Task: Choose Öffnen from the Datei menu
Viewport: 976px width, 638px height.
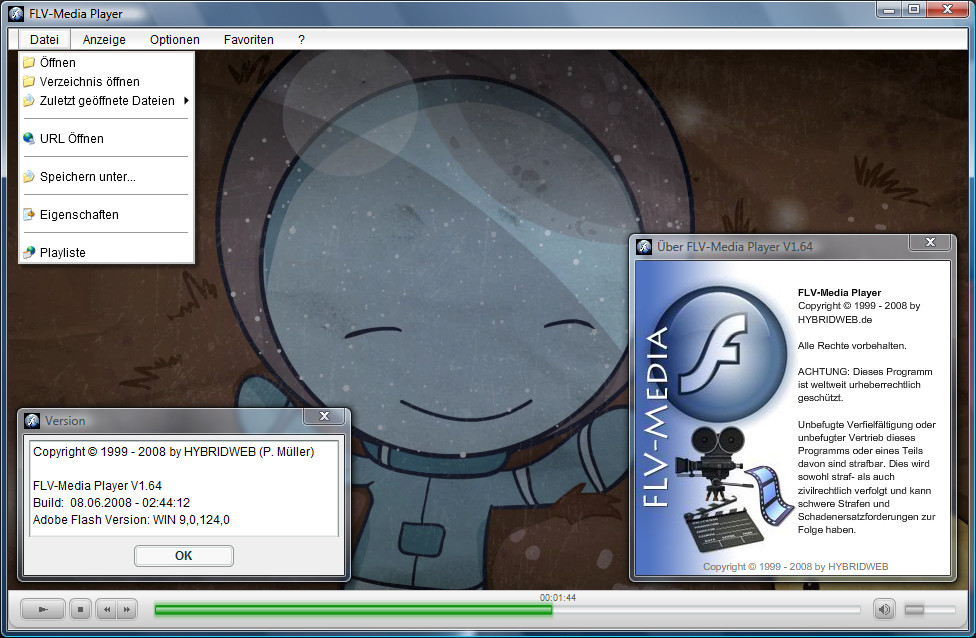Action: point(106,63)
